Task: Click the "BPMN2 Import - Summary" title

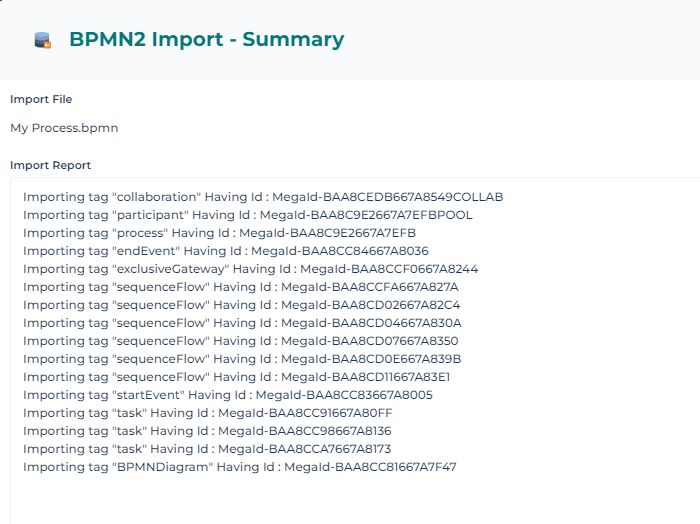Action: (206, 40)
